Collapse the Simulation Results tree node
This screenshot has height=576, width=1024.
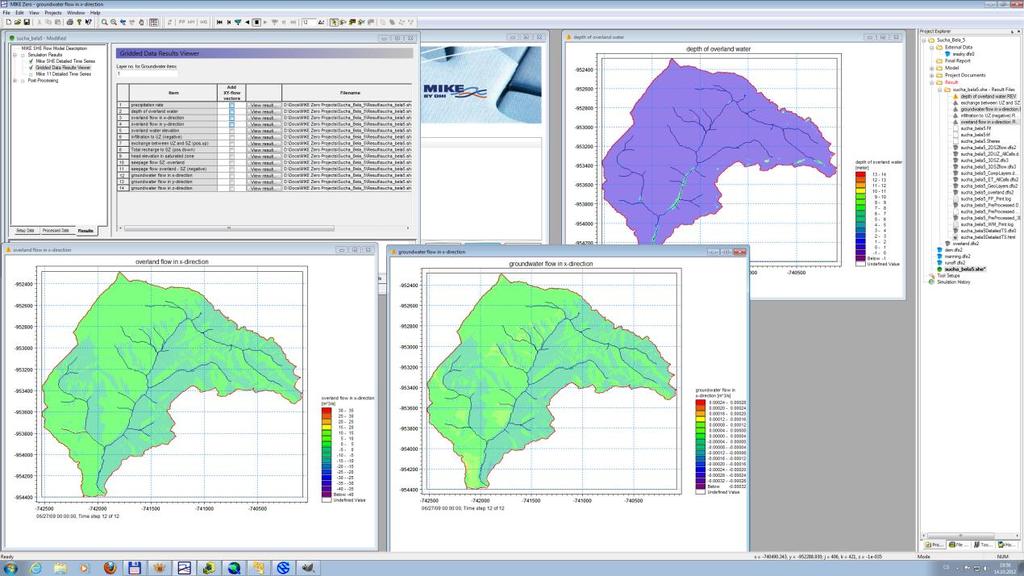tap(15, 55)
